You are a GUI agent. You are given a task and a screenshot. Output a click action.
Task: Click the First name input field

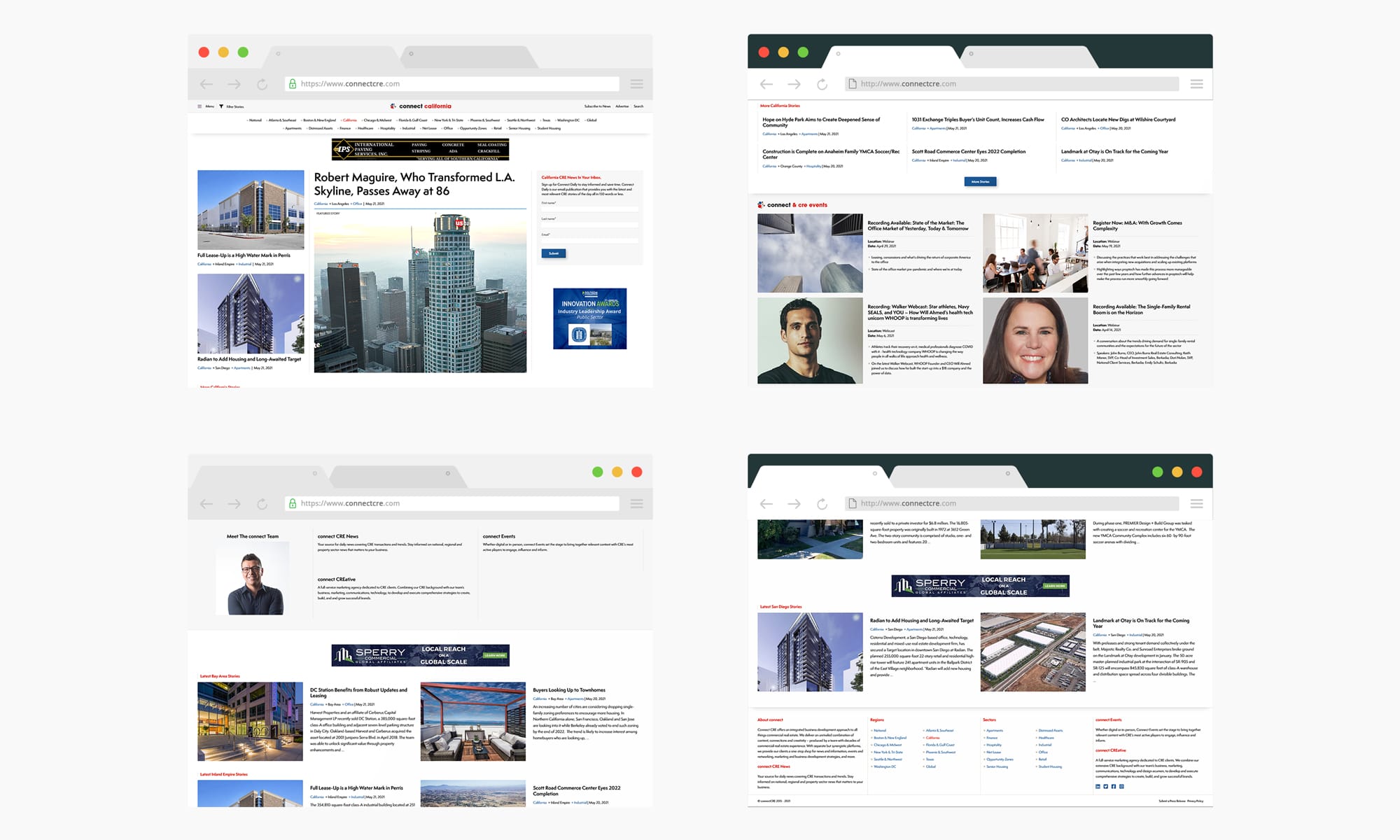589,209
